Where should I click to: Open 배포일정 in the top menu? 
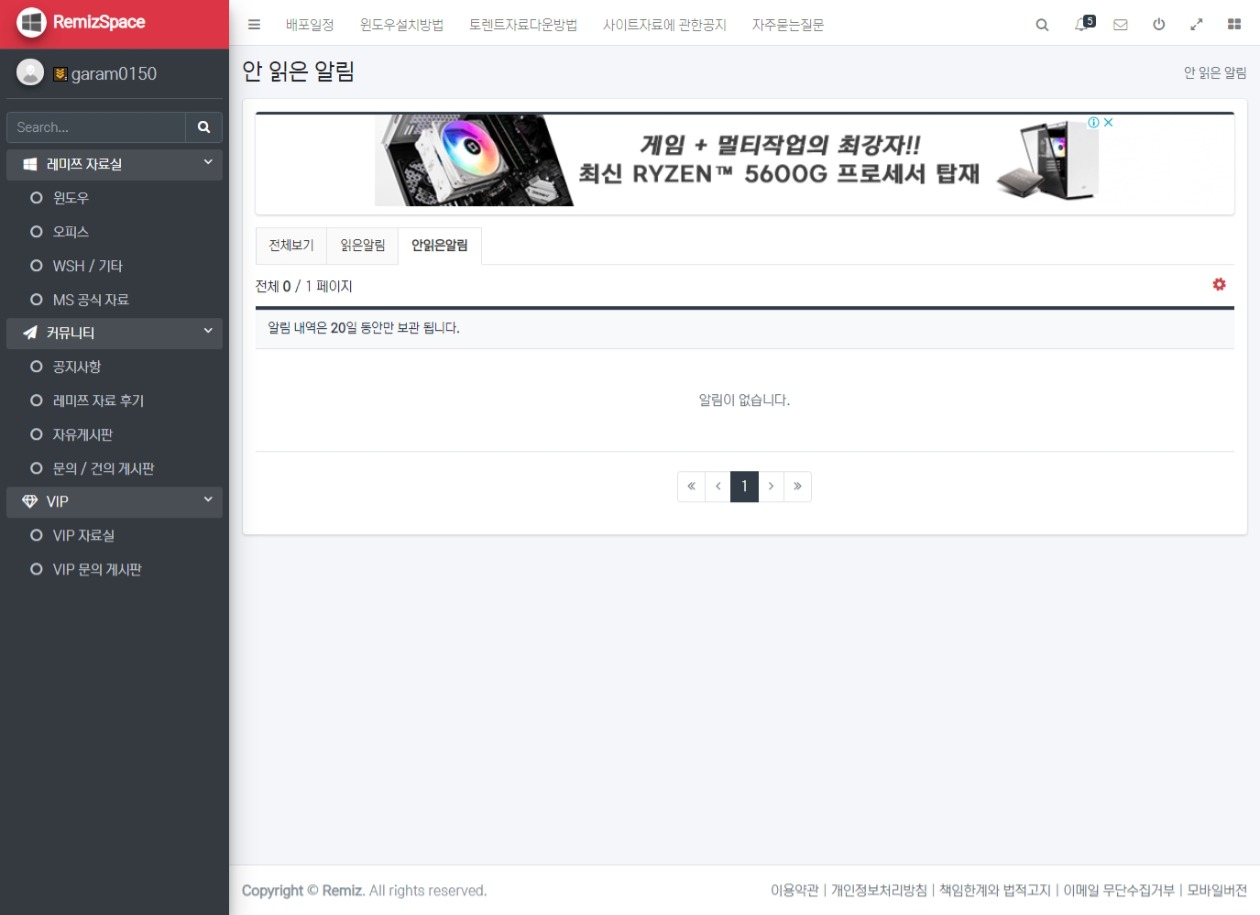point(310,25)
